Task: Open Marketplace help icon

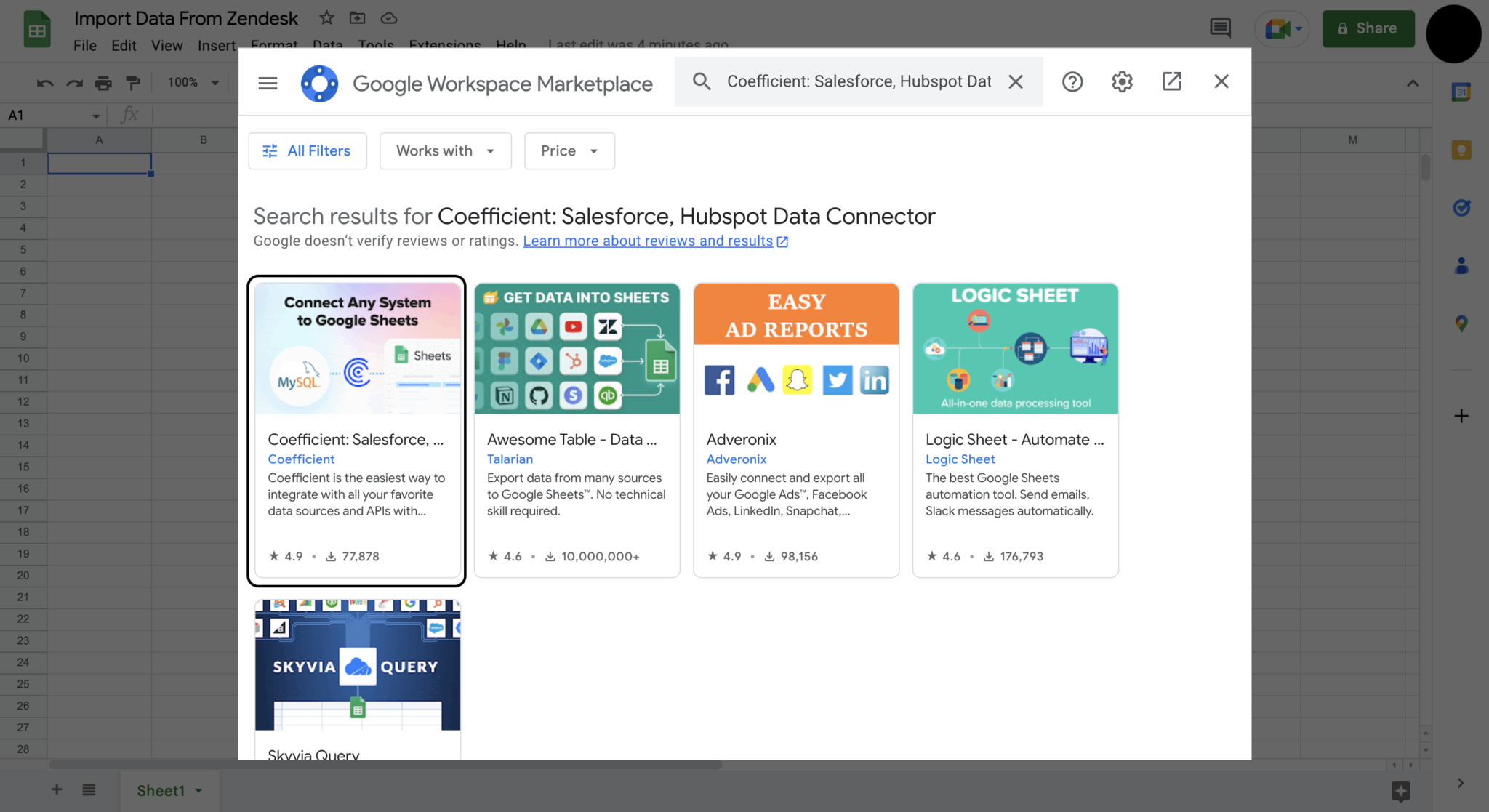Action: click(1072, 81)
